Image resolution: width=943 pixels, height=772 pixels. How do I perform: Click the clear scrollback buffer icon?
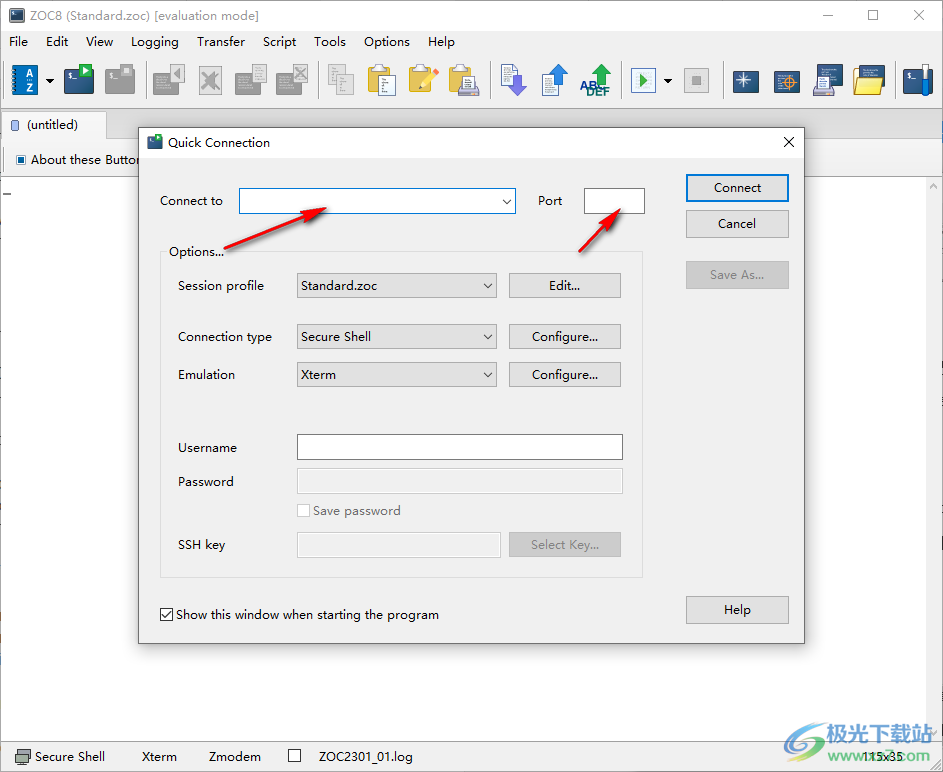292,79
